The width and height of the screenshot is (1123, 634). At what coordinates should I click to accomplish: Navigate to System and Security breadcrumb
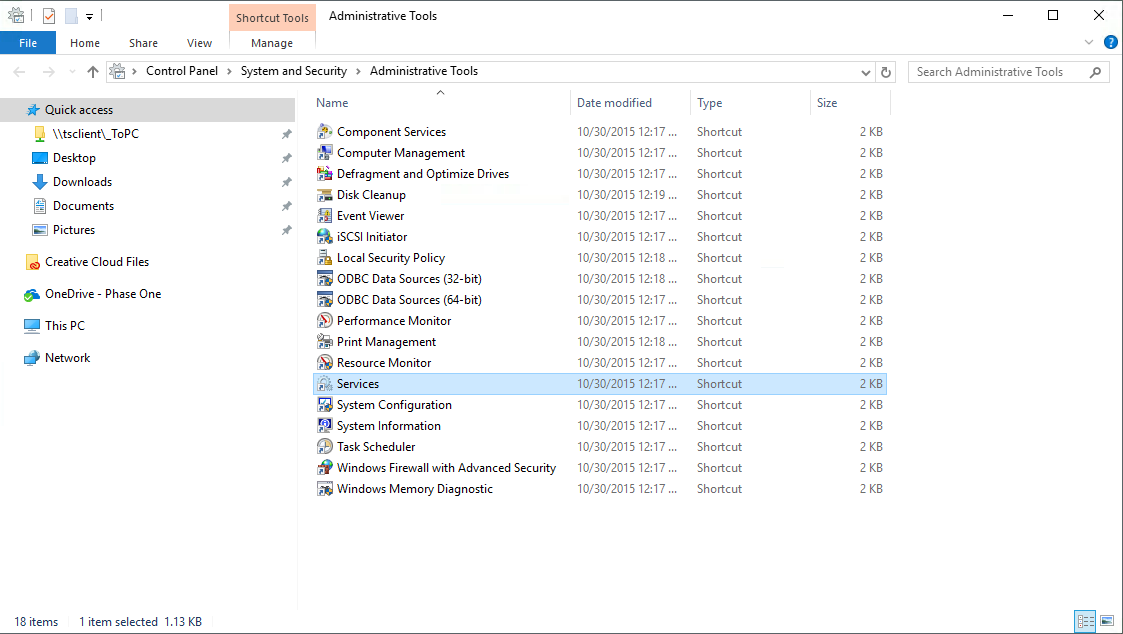[294, 71]
